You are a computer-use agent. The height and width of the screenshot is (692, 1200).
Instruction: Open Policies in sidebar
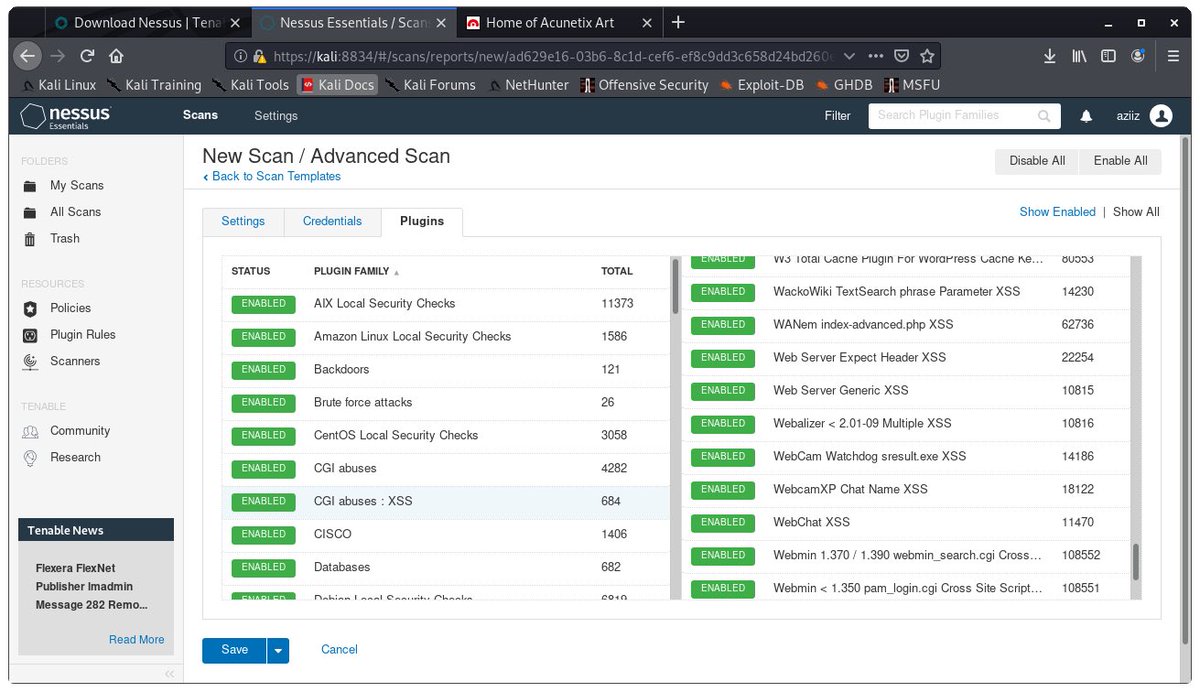[70, 308]
